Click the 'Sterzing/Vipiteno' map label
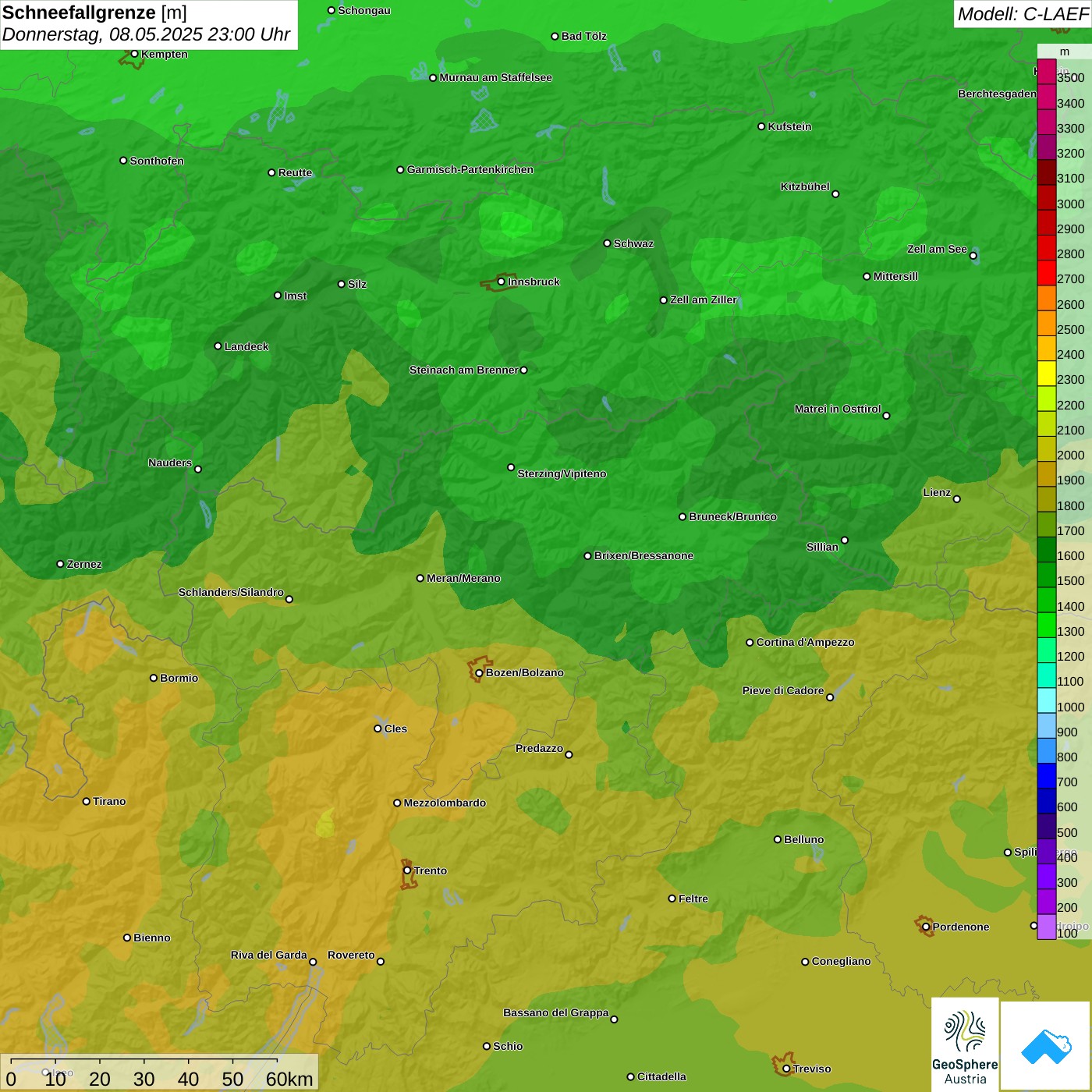 [x=562, y=473]
